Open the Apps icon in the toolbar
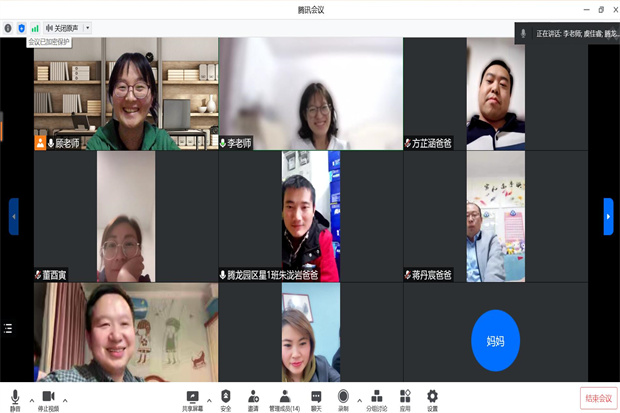620x413 pixels. (x=405, y=397)
